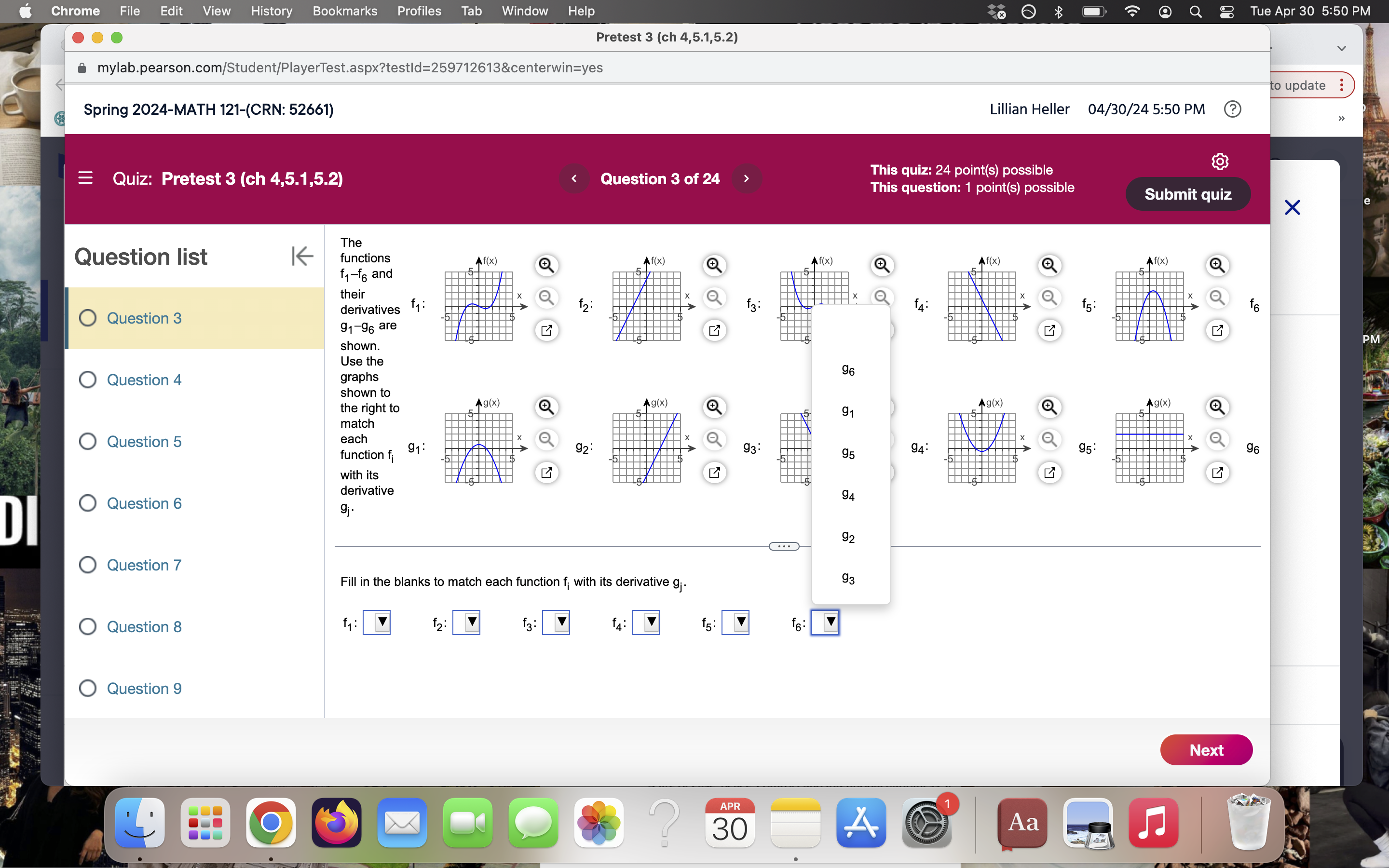
Task: Click the help question mark icon
Action: [x=1232, y=109]
